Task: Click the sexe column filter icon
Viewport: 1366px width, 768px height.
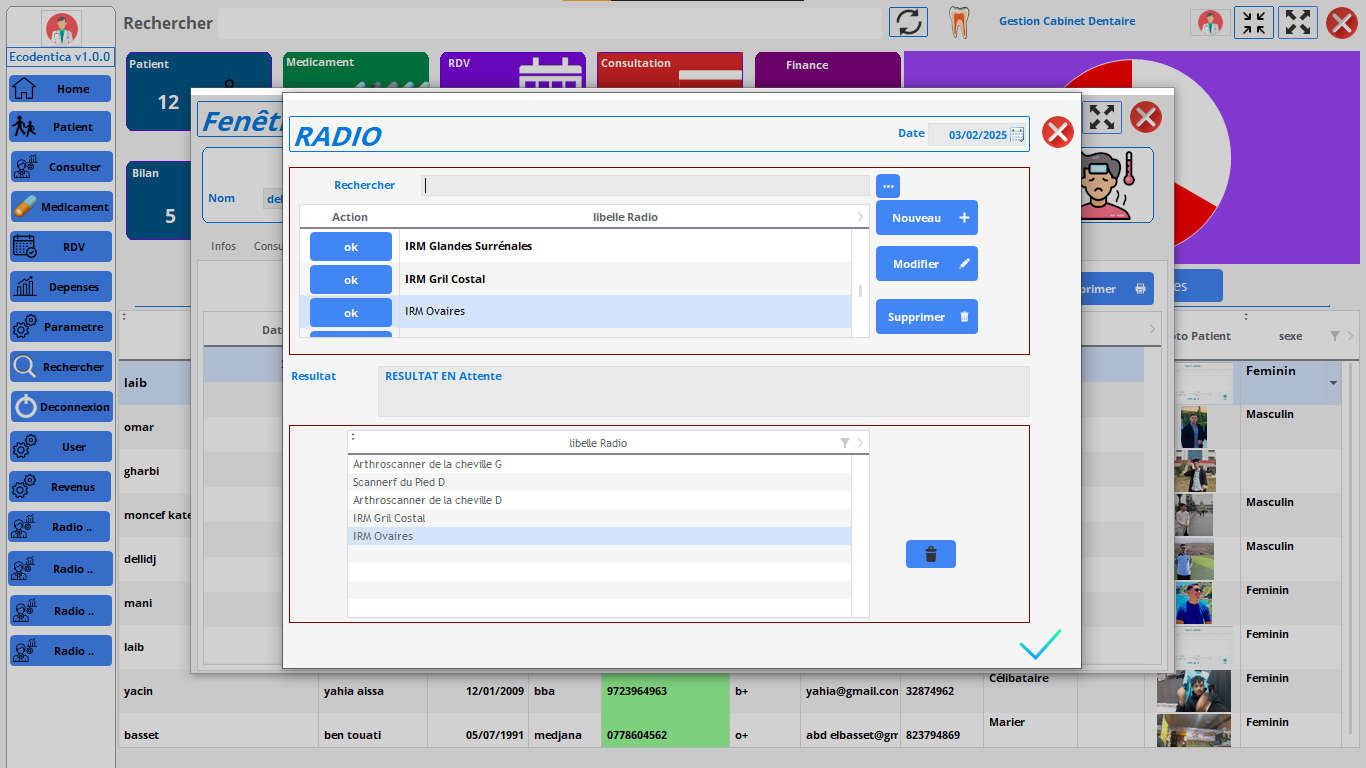Action: point(1335,337)
